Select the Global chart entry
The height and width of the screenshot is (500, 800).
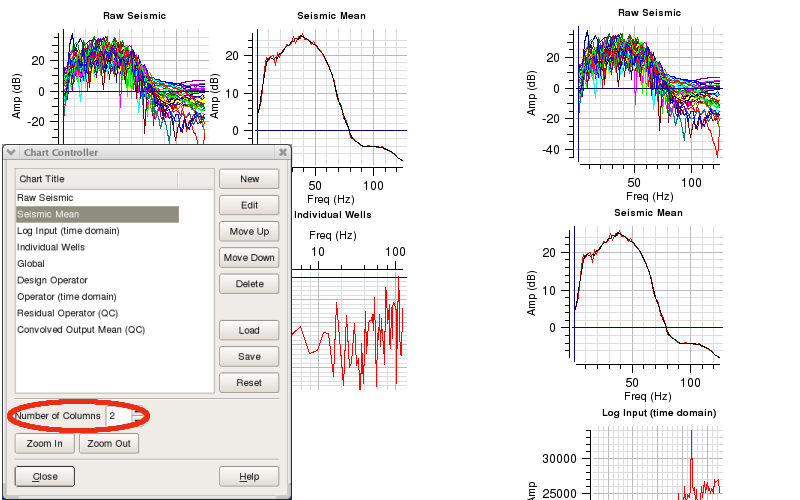(31, 264)
